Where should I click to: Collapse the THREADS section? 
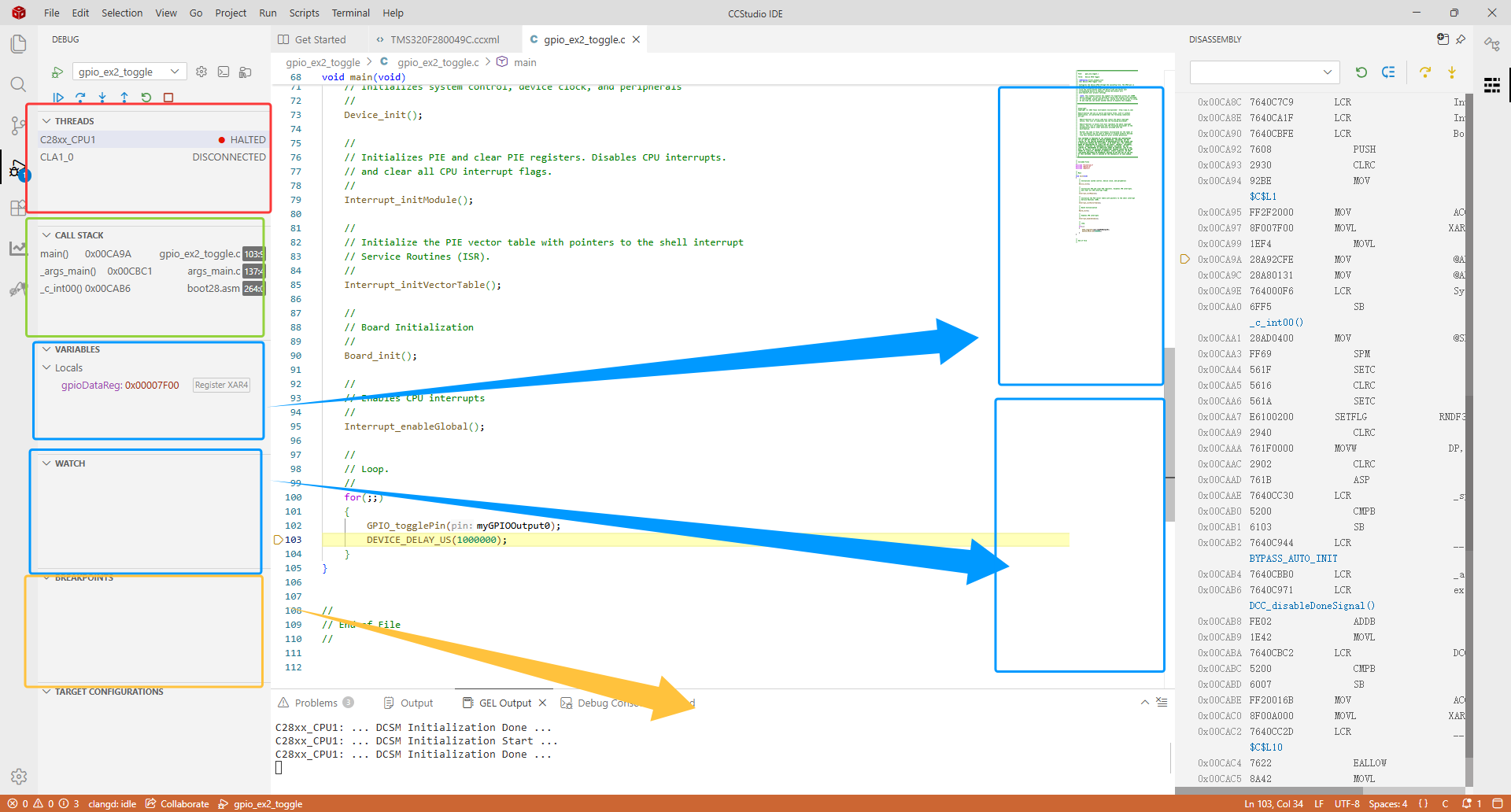pos(46,121)
